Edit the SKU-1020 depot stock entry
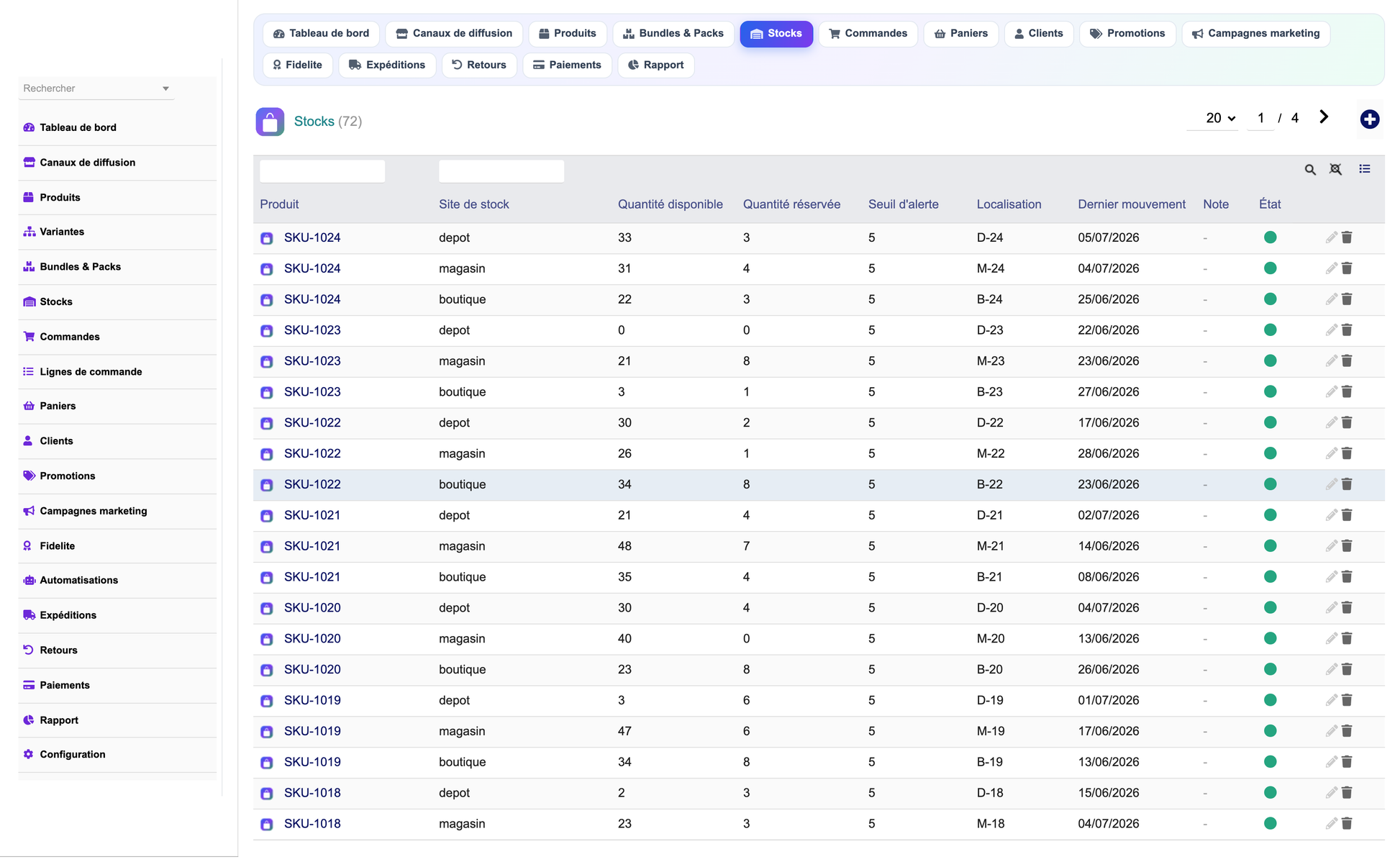The width and height of the screenshot is (1400, 867). click(x=1331, y=608)
